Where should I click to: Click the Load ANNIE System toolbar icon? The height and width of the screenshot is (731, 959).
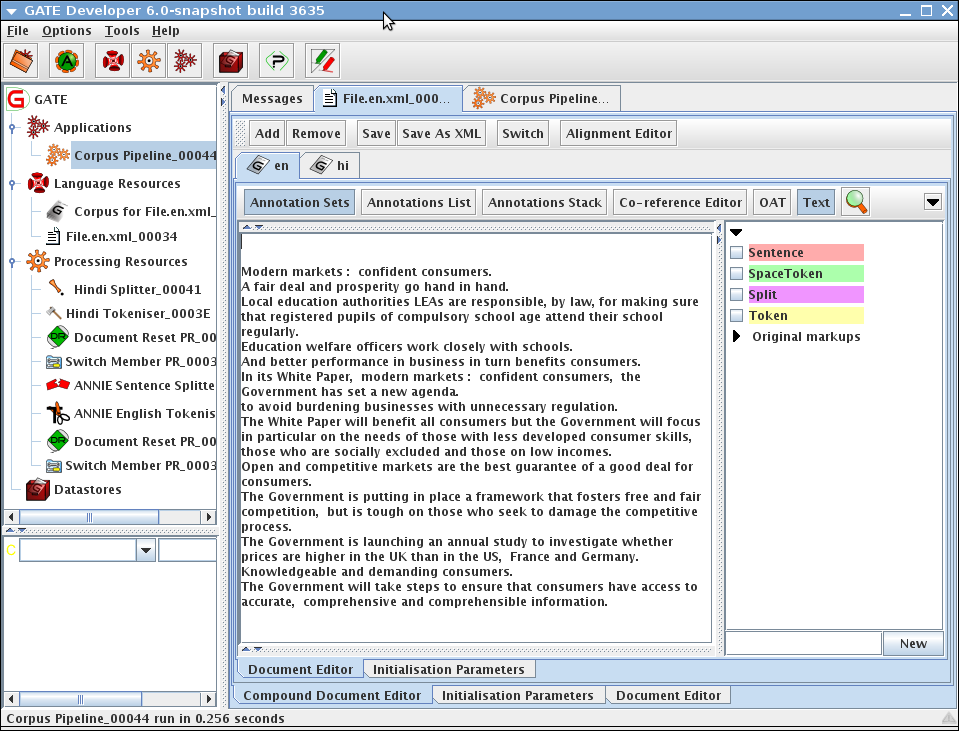(x=67, y=61)
